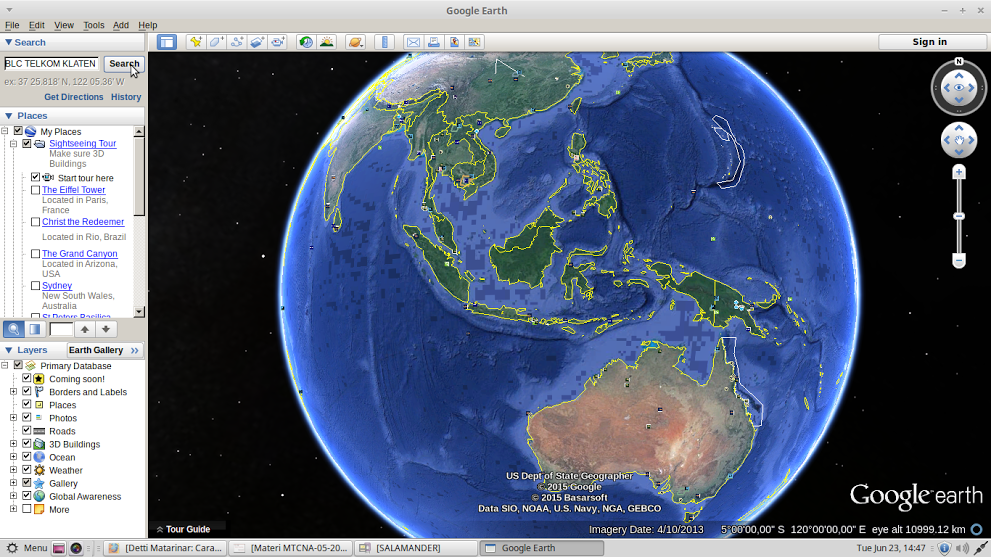Click the look joystick eye center

click(959, 88)
